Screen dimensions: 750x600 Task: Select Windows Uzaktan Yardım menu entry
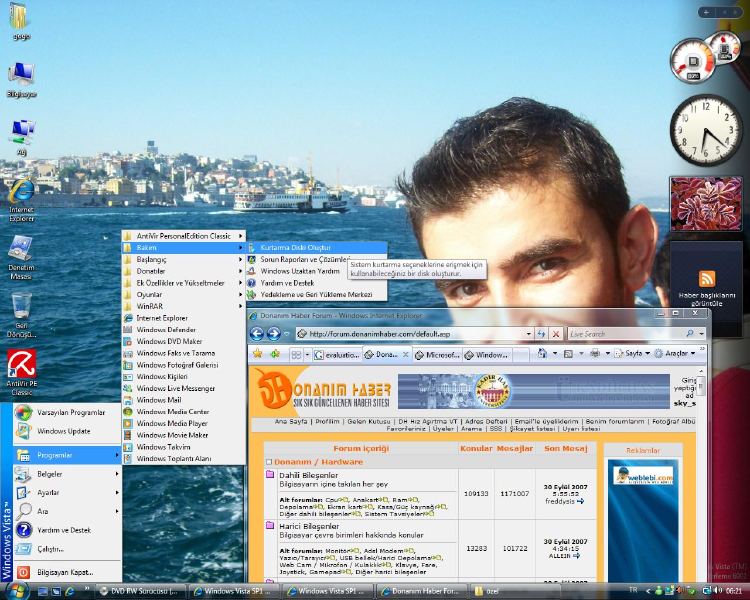317,271
